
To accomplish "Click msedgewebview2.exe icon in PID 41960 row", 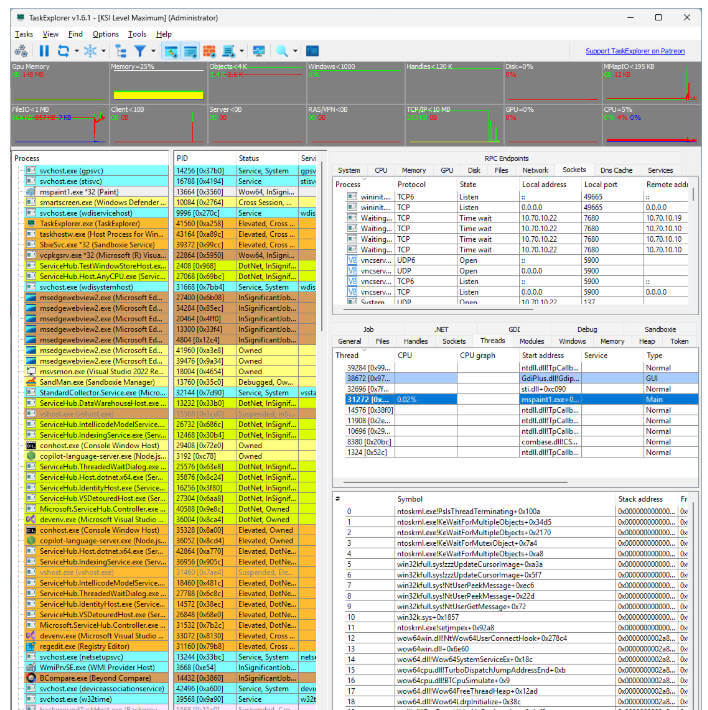I will 31,350.
